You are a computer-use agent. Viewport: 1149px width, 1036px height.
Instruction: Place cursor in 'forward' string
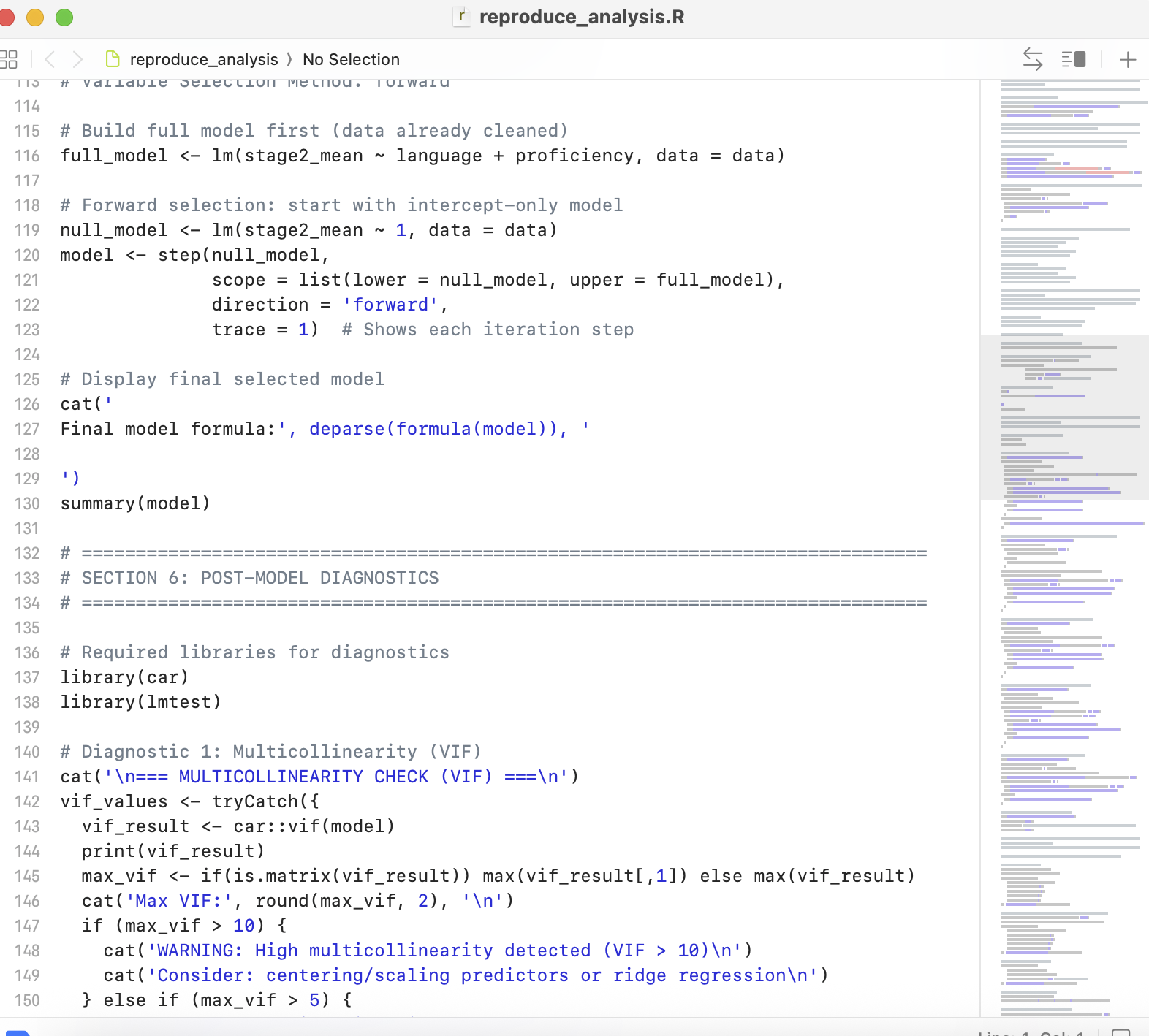[390, 305]
